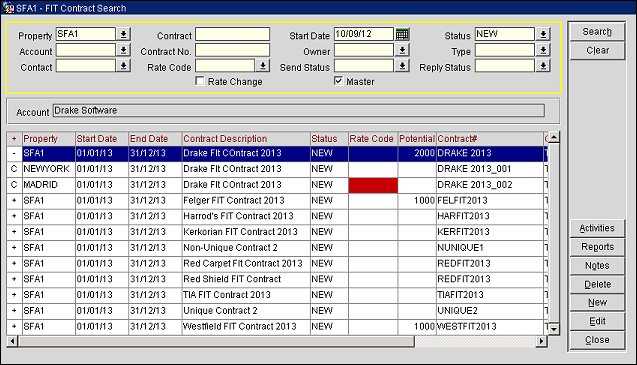Open the Status dropdown list
The width and height of the screenshot is (637, 365).
pos(543,34)
